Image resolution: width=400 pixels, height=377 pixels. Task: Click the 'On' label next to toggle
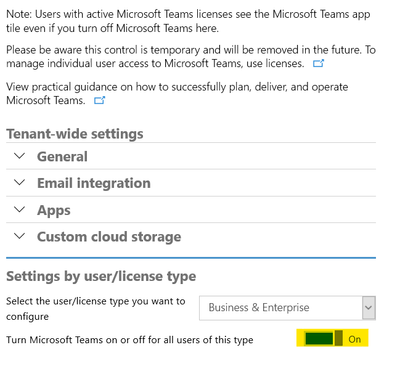[355, 339]
